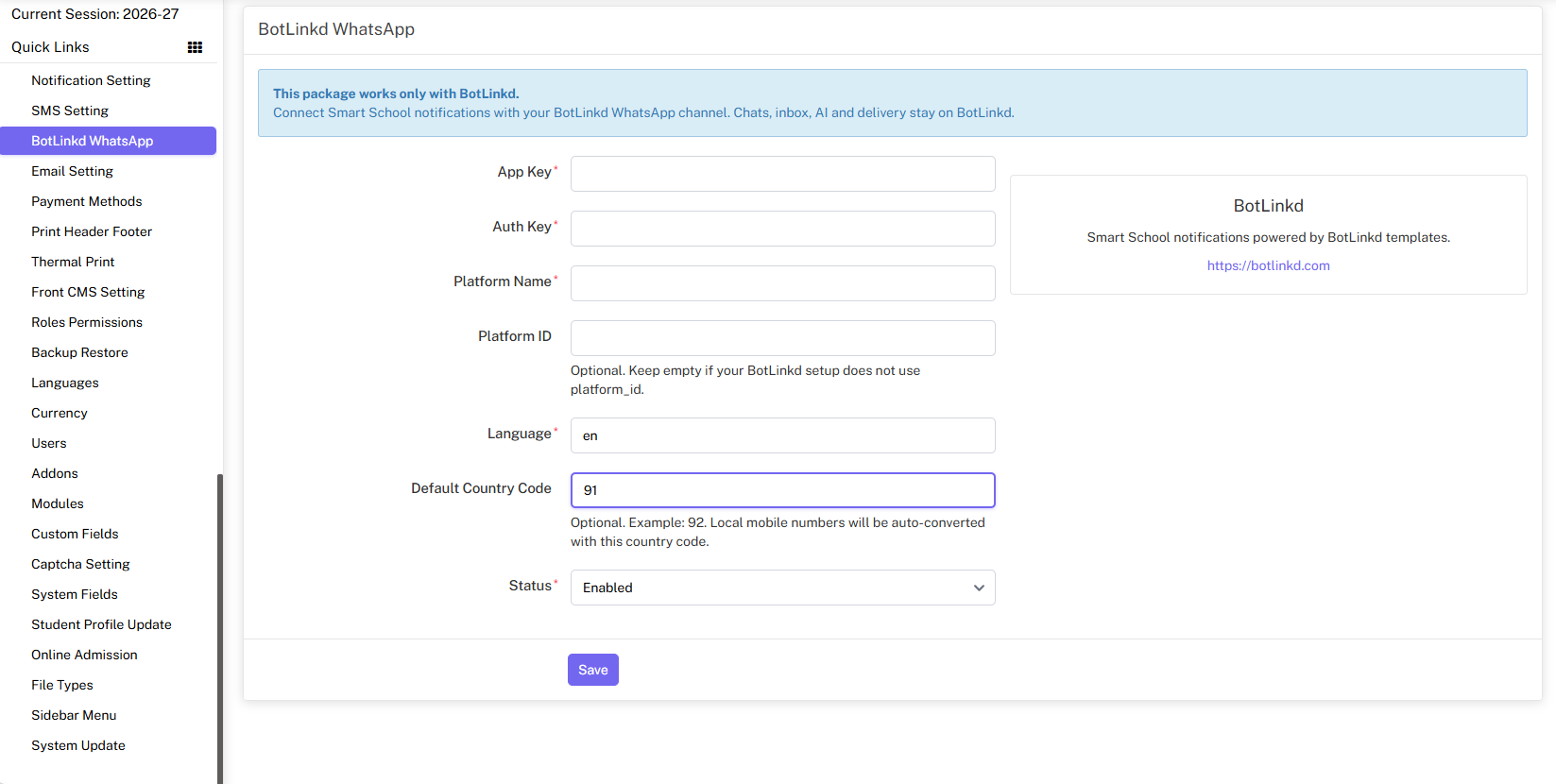Open System Fields
Screen dimensions: 1556x784
(75, 594)
